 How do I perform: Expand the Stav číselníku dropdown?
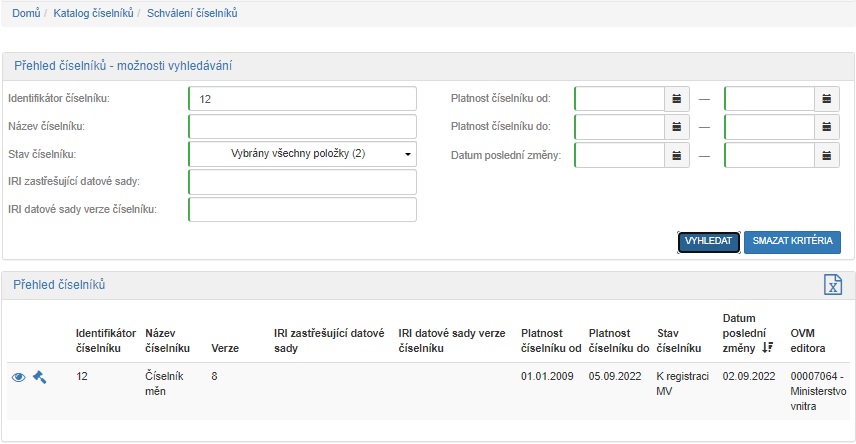click(x=302, y=154)
